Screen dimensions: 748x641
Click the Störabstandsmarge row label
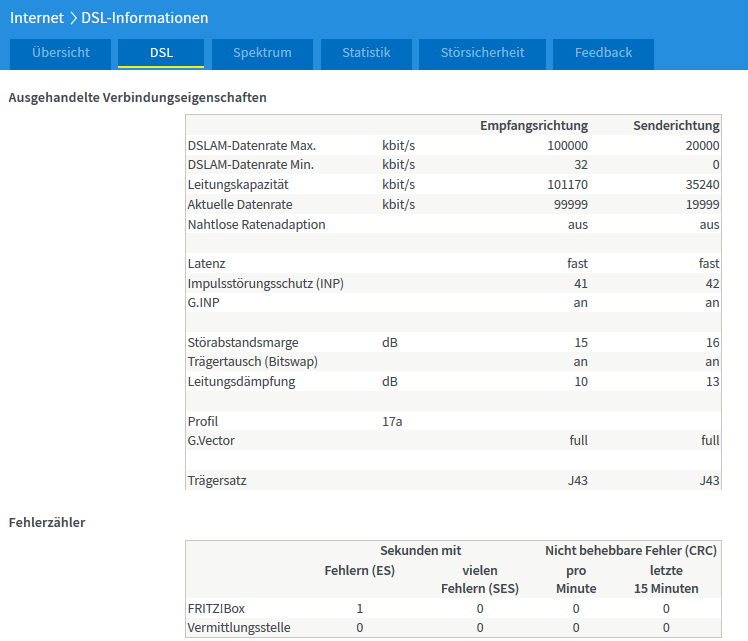[243, 342]
